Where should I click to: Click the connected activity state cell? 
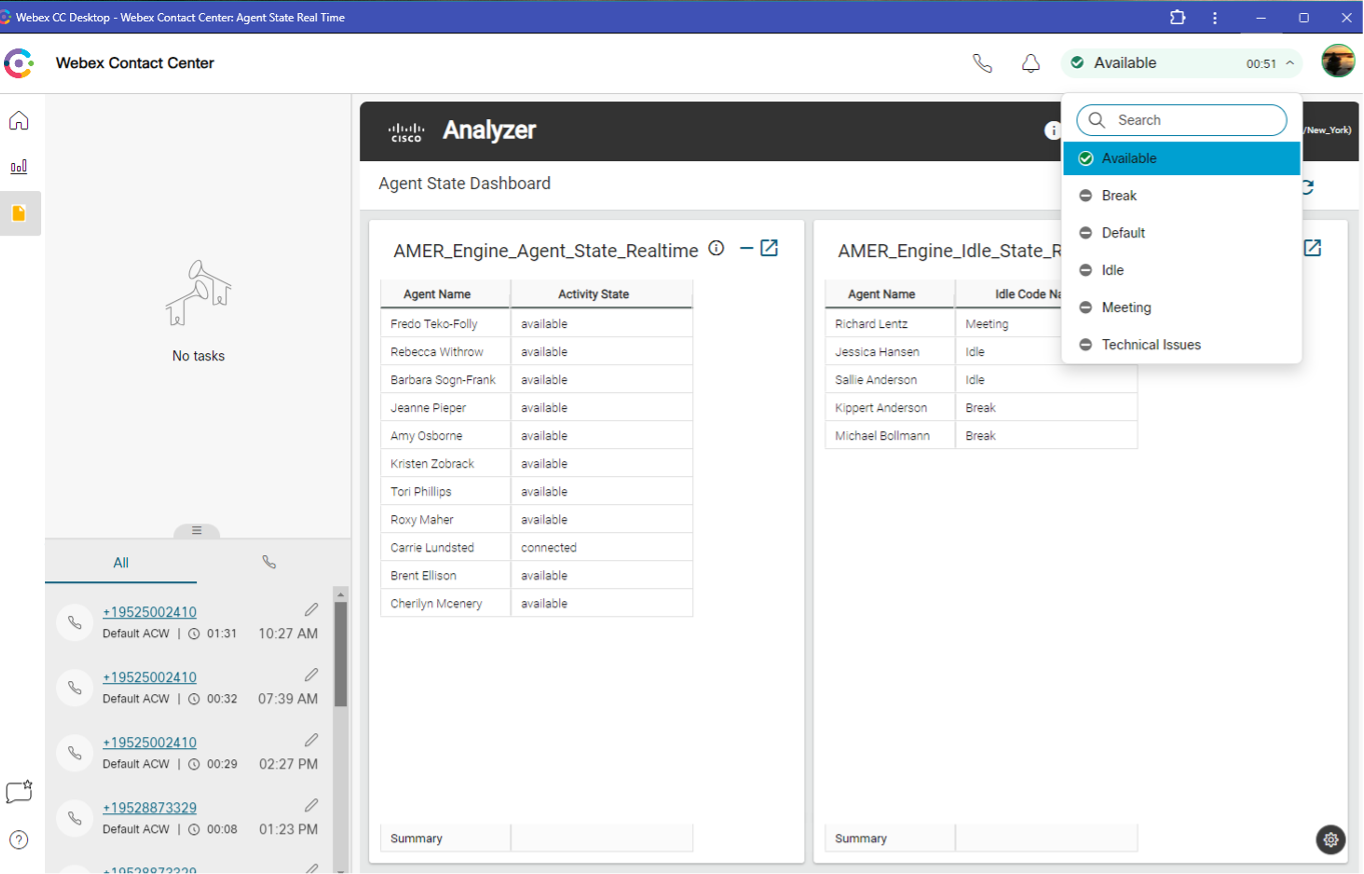[x=601, y=548]
